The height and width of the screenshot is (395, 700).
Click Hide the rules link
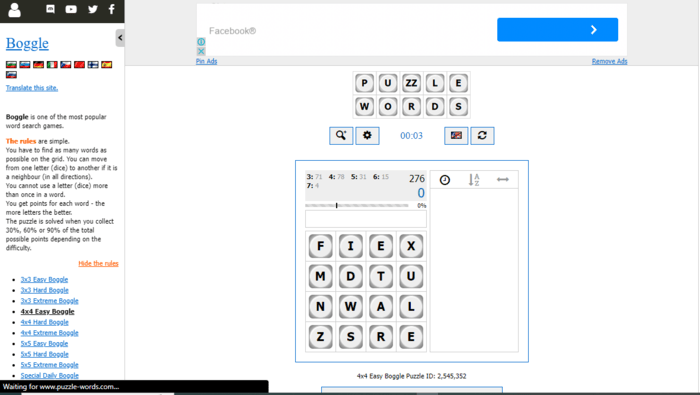click(98, 263)
